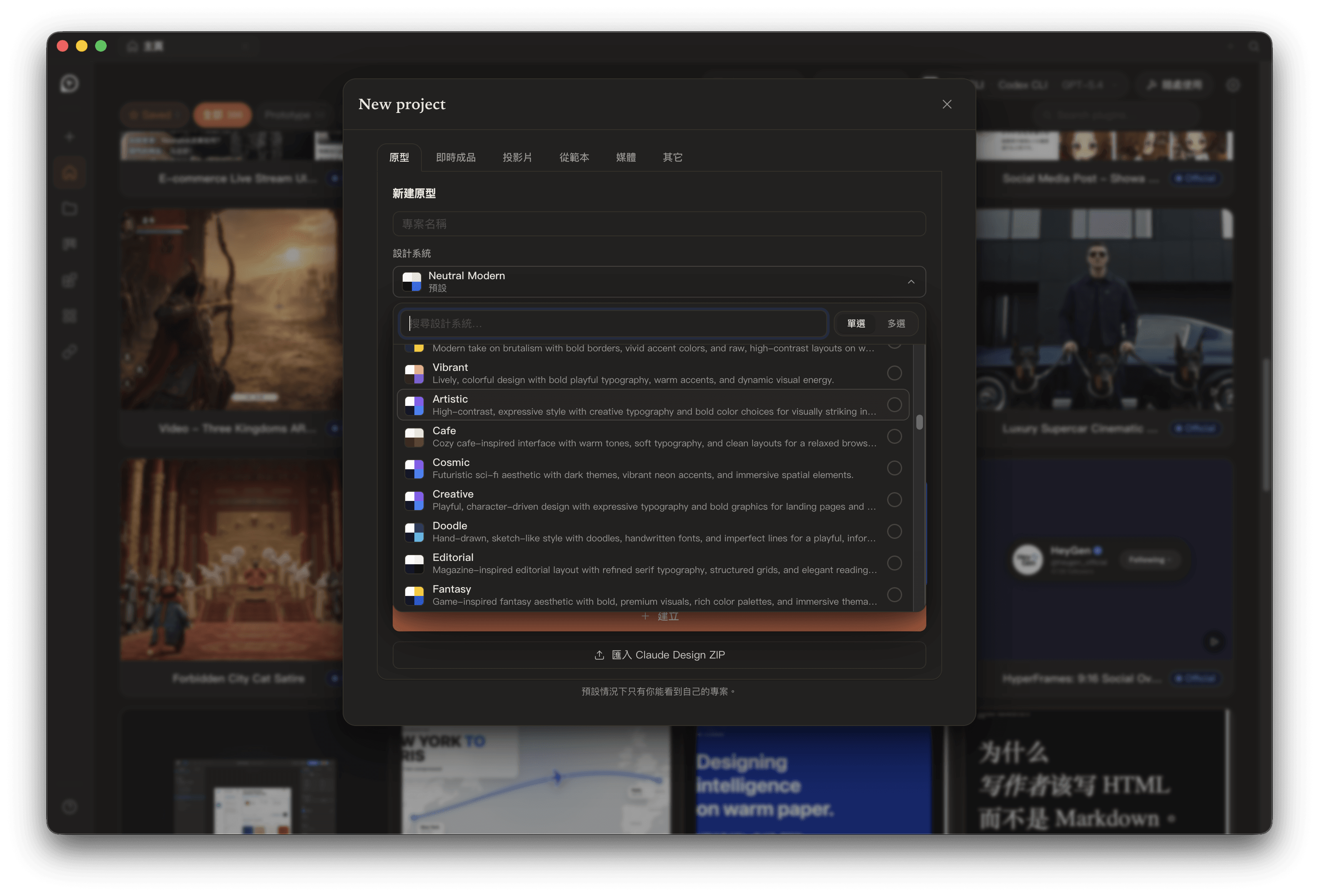The width and height of the screenshot is (1319, 896).
Task: Click the Editorial design system name
Action: point(452,557)
